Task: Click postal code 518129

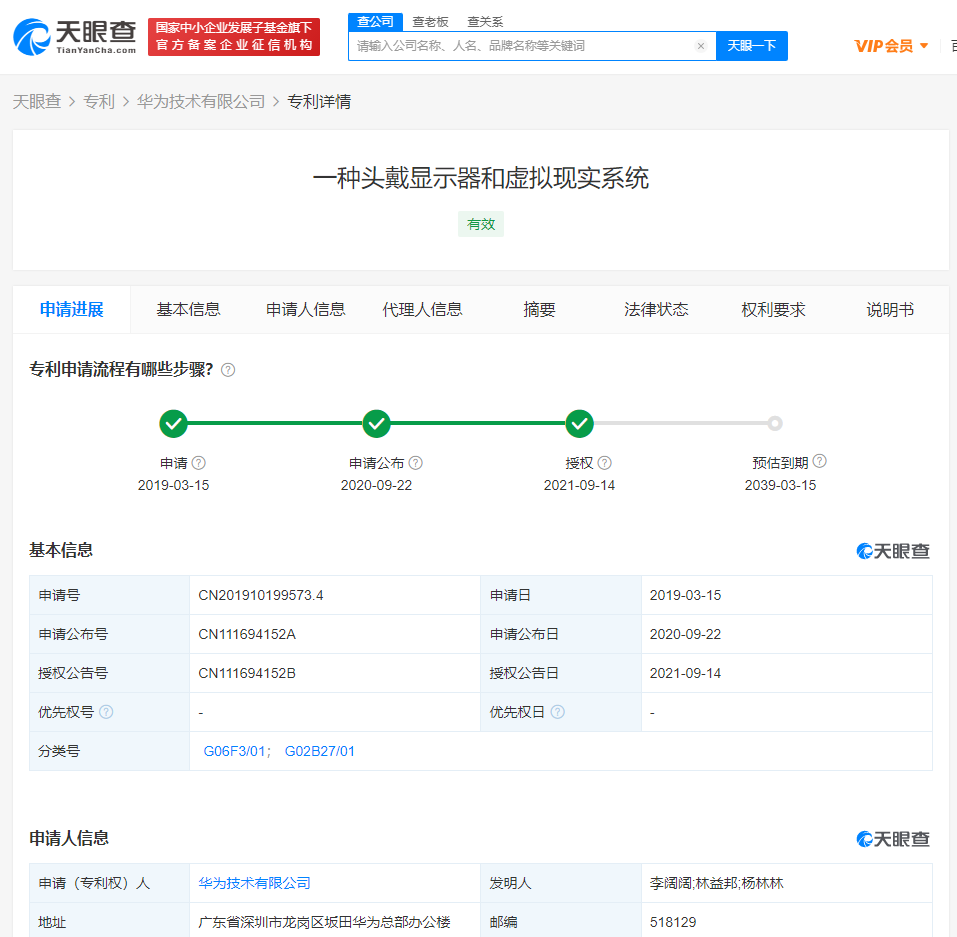Action: coord(673,922)
